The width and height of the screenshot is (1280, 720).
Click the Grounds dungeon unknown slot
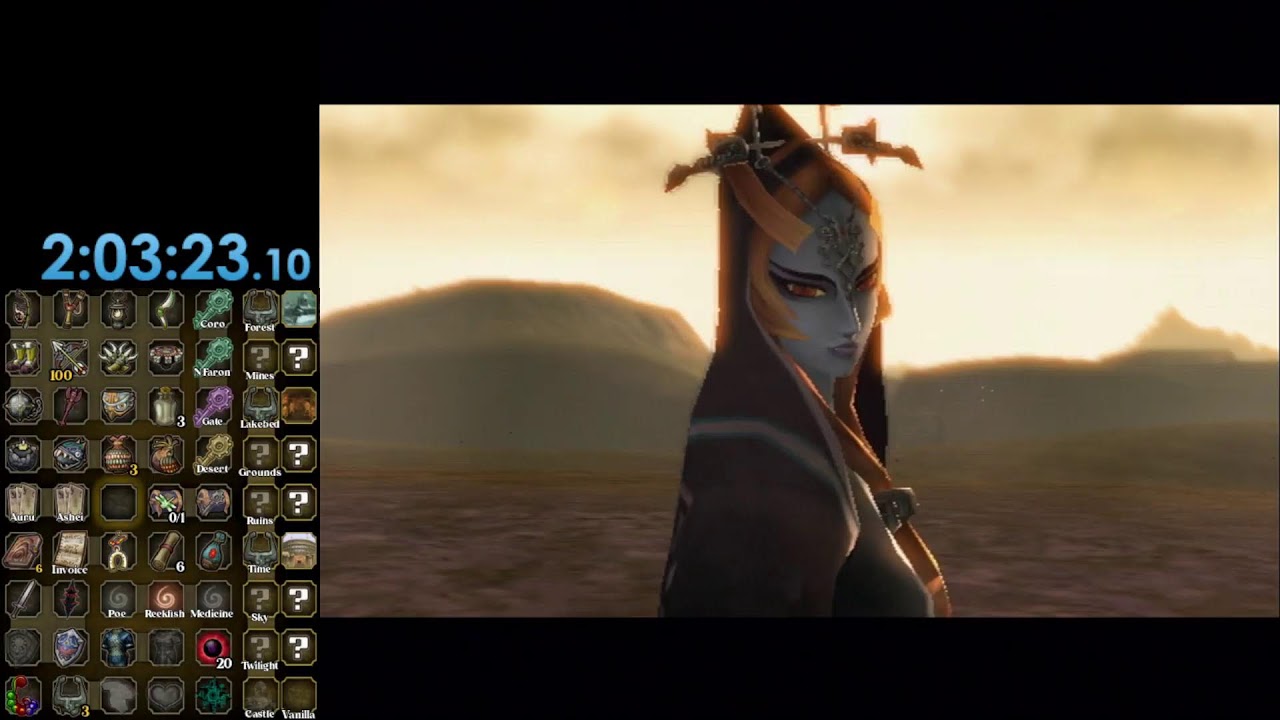click(x=260, y=455)
